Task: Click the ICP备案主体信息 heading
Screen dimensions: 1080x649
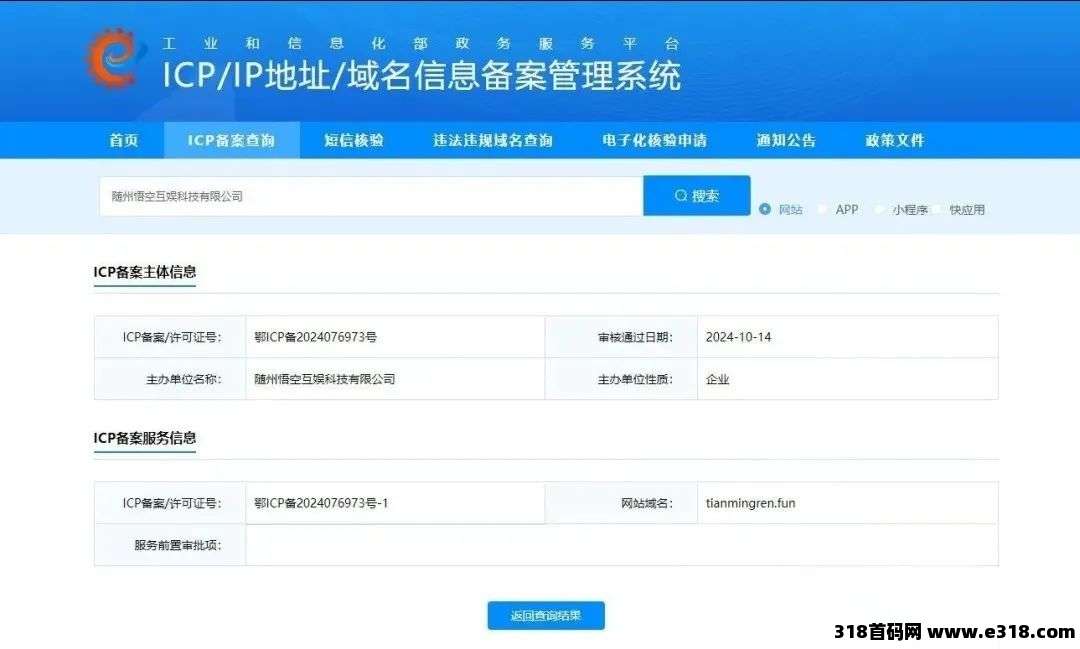Action: tap(145, 272)
